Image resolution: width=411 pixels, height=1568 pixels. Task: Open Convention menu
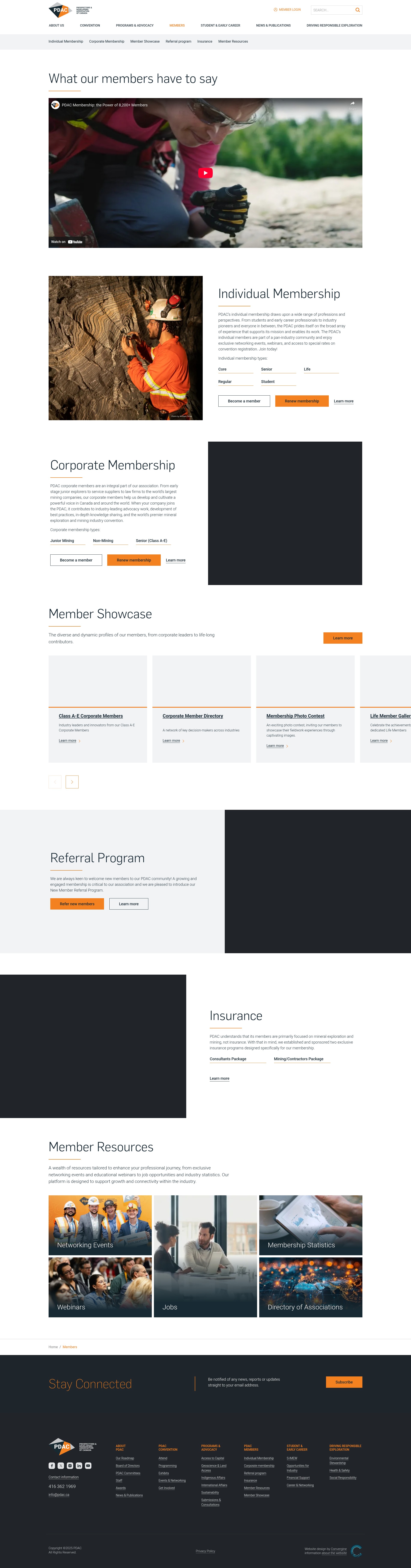(x=90, y=25)
